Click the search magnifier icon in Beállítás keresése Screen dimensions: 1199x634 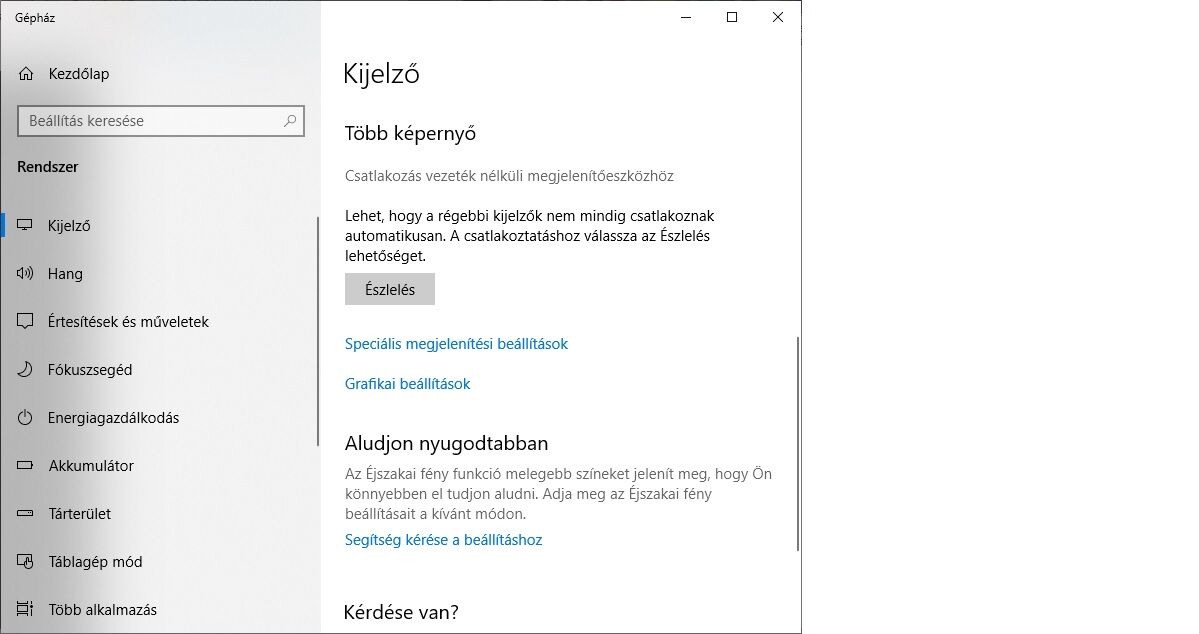coord(290,121)
